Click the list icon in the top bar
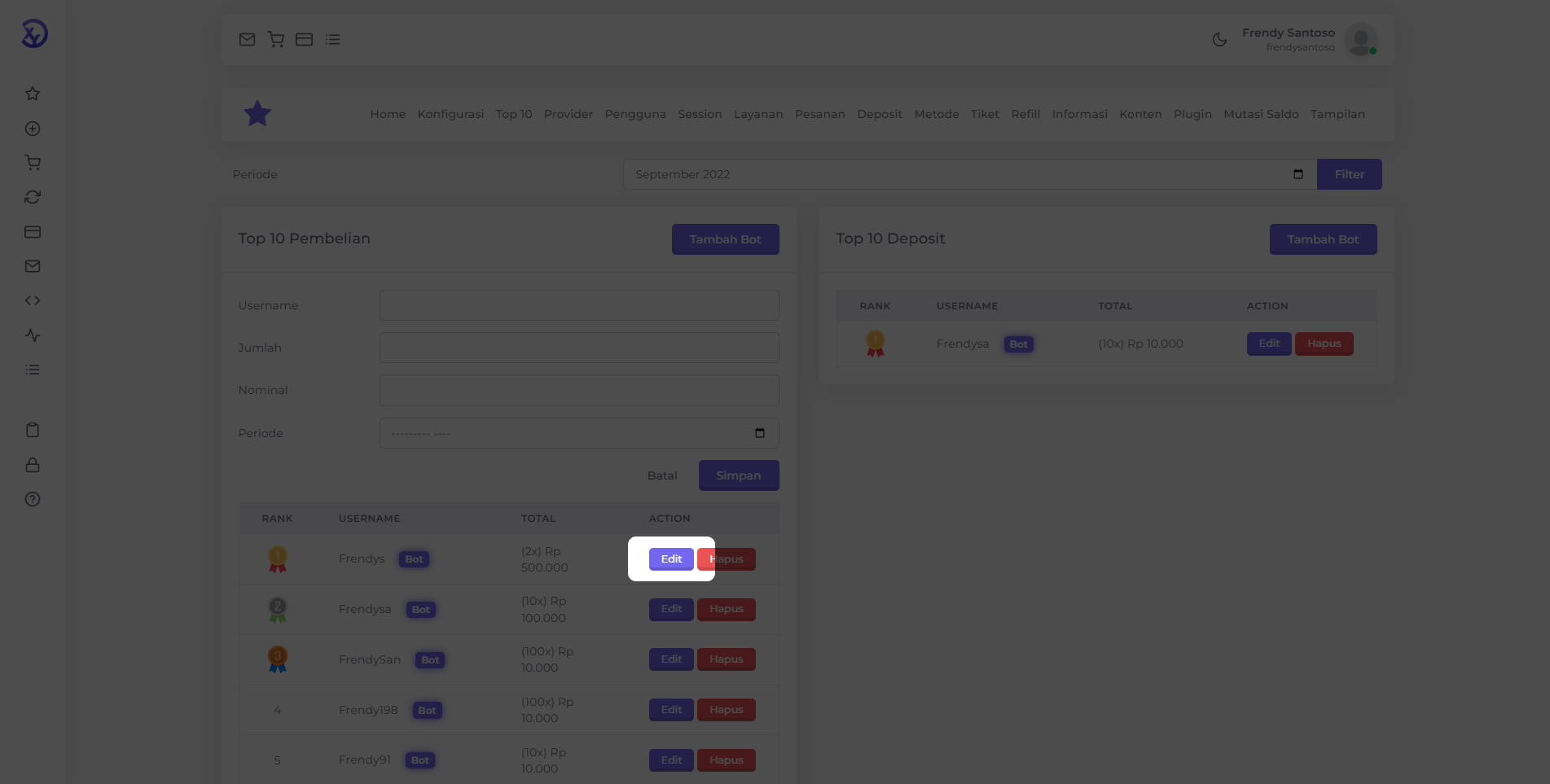 click(332, 39)
